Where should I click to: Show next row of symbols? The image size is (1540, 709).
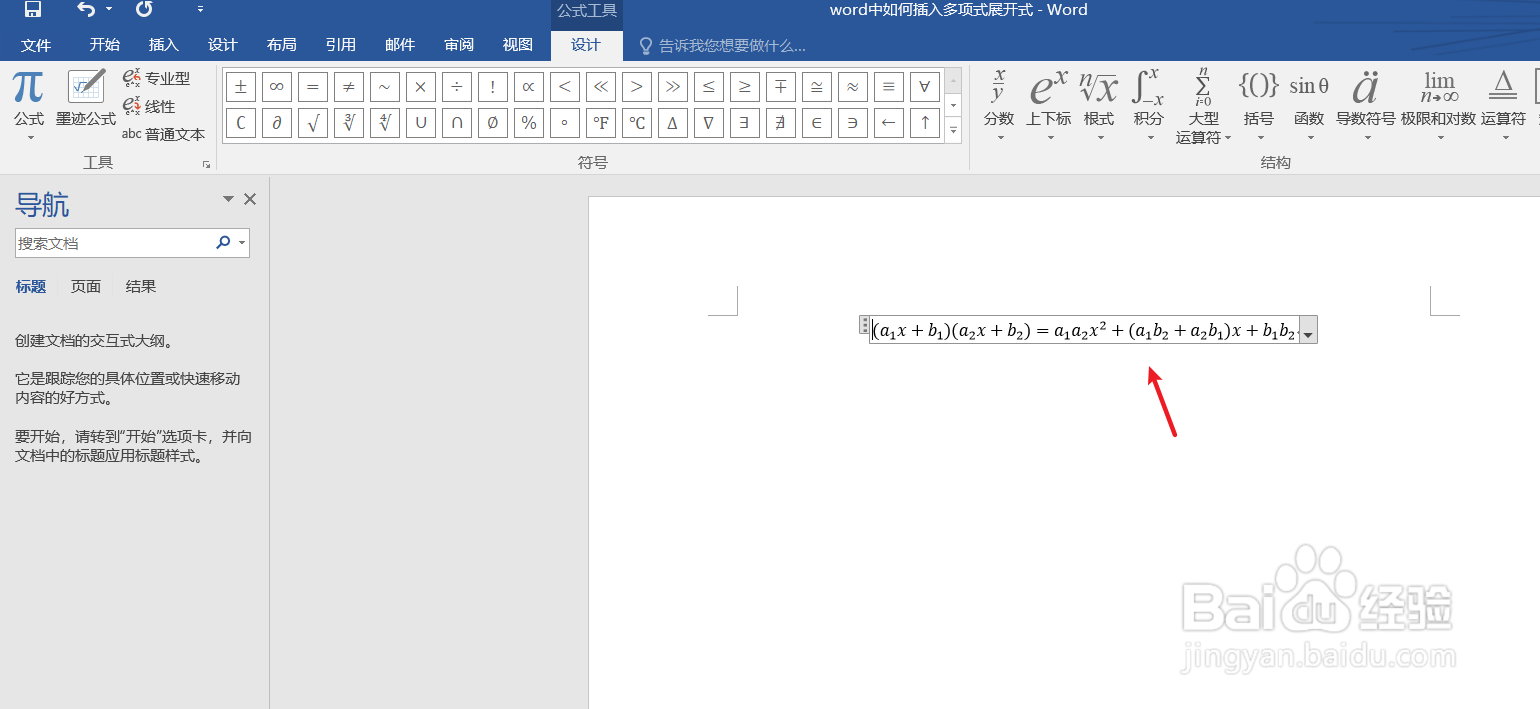click(x=954, y=105)
